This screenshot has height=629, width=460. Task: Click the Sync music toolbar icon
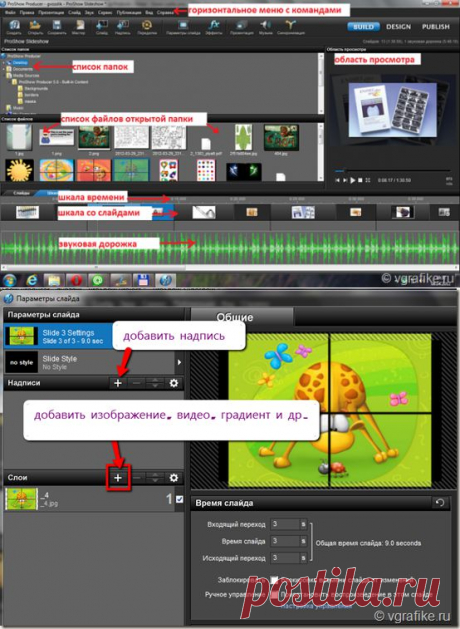(291, 27)
